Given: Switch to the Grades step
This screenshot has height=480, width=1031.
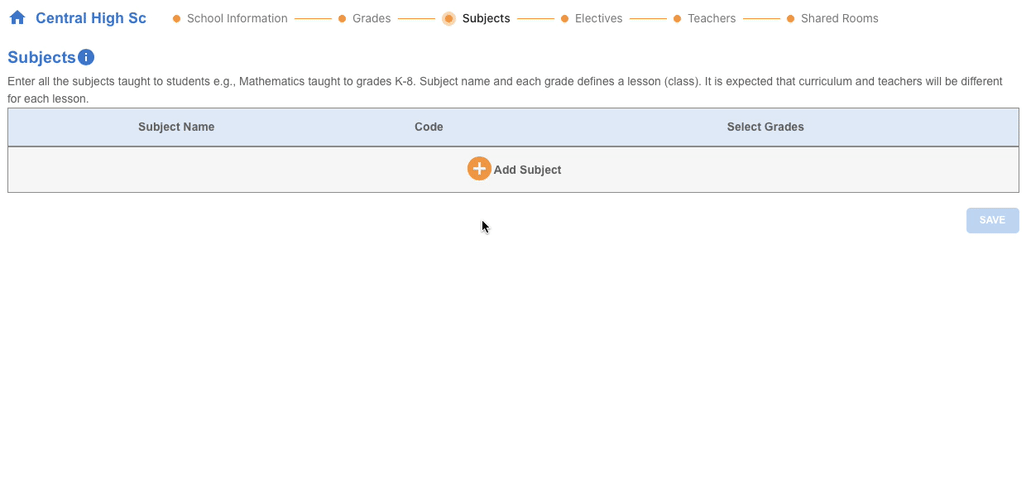Looking at the screenshot, I should (372, 18).
